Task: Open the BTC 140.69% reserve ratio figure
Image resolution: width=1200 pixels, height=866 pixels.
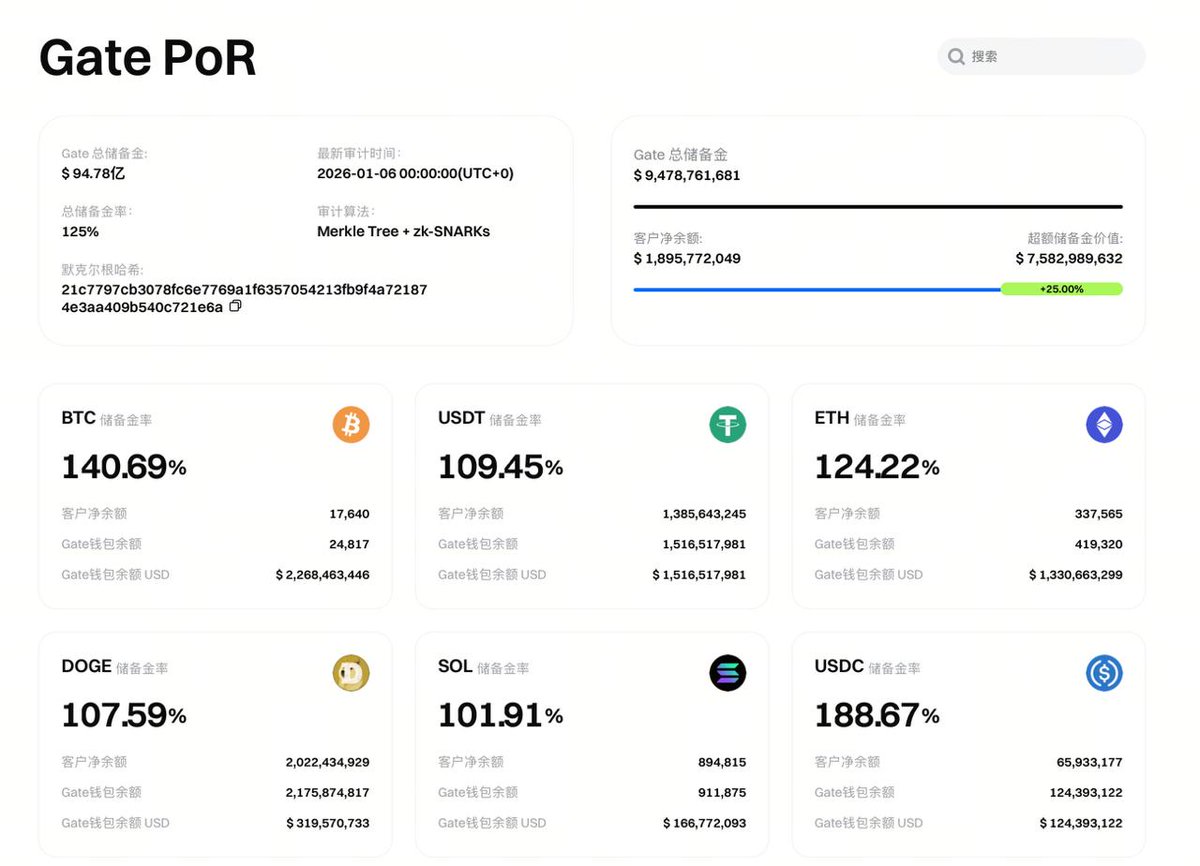Action: pyautogui.click(x=124, y=467)
